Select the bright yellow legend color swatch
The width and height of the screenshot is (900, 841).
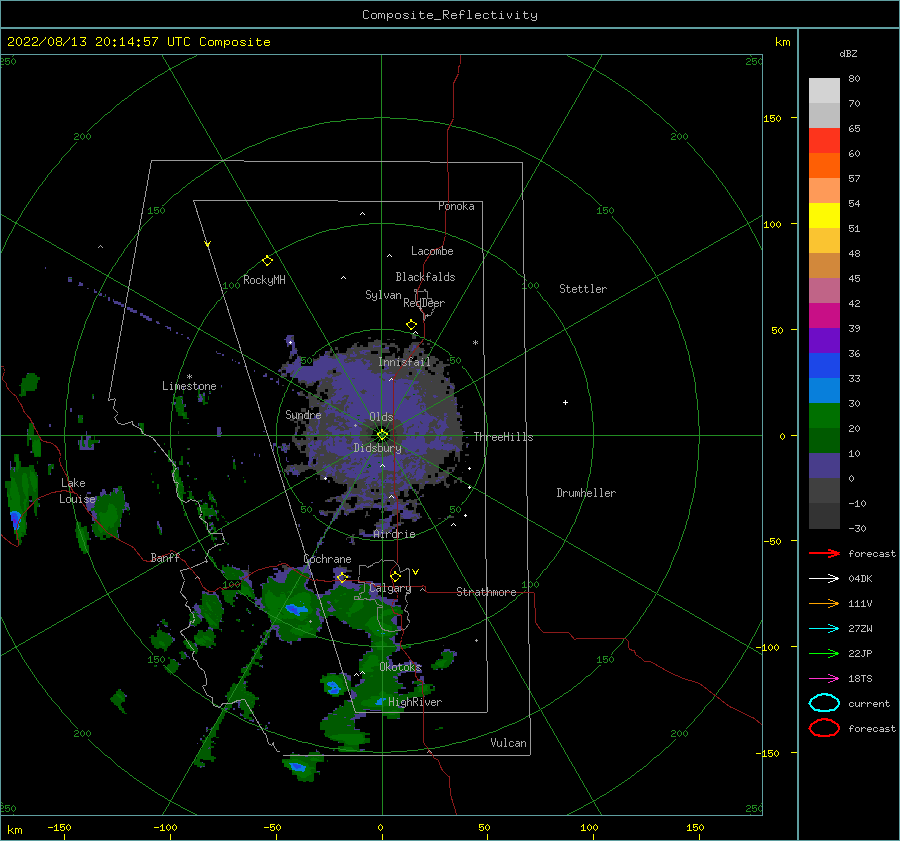[x=824, y=216]
